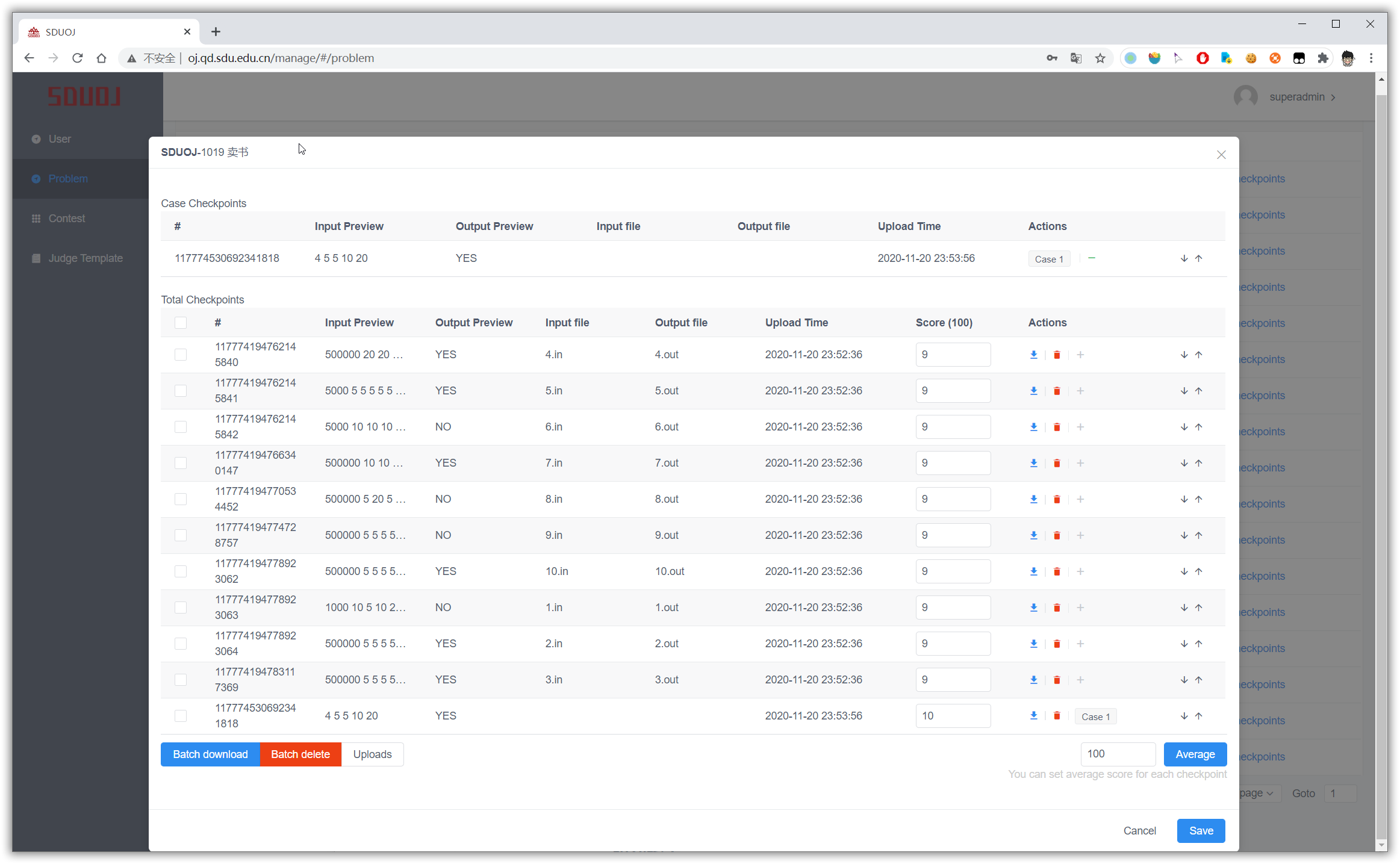Screen dimensions: 1400x864
Task: Open the Chrome menu
Action: (1371, 58)
